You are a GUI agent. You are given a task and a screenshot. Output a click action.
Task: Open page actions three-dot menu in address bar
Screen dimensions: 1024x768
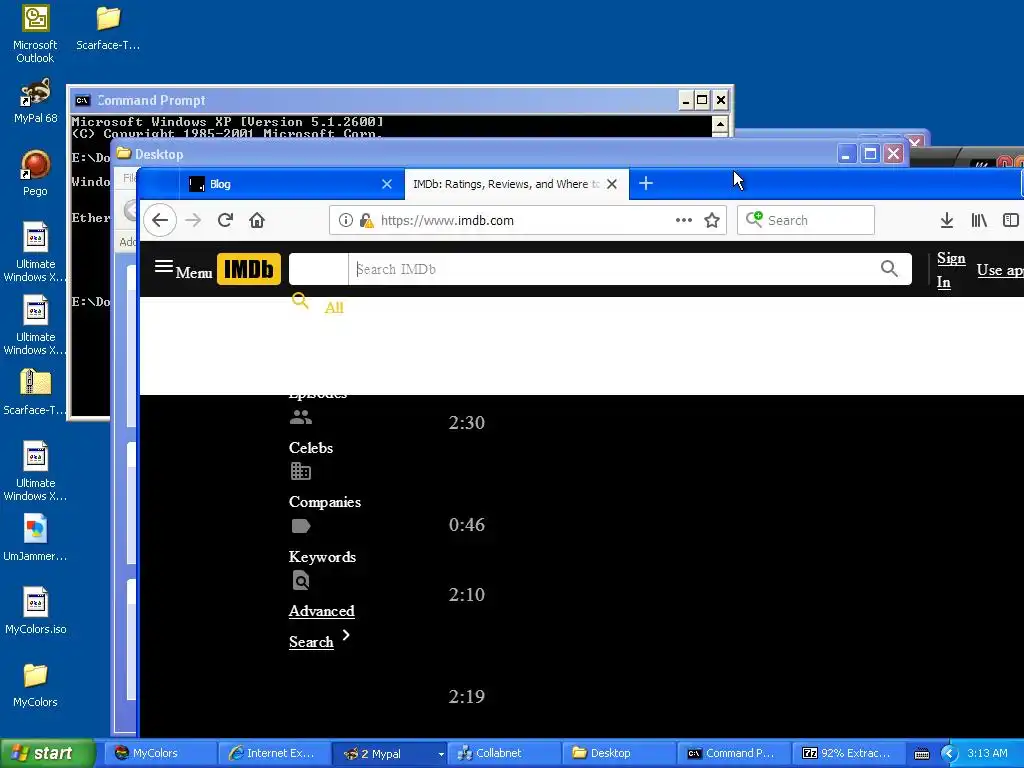684,220
